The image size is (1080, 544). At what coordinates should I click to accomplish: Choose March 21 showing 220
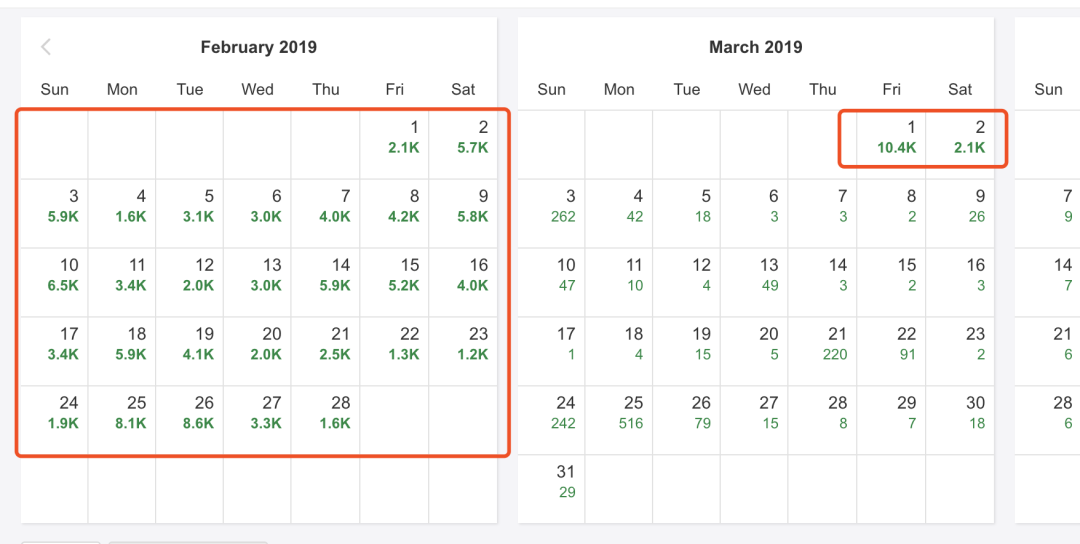point(823,344)
